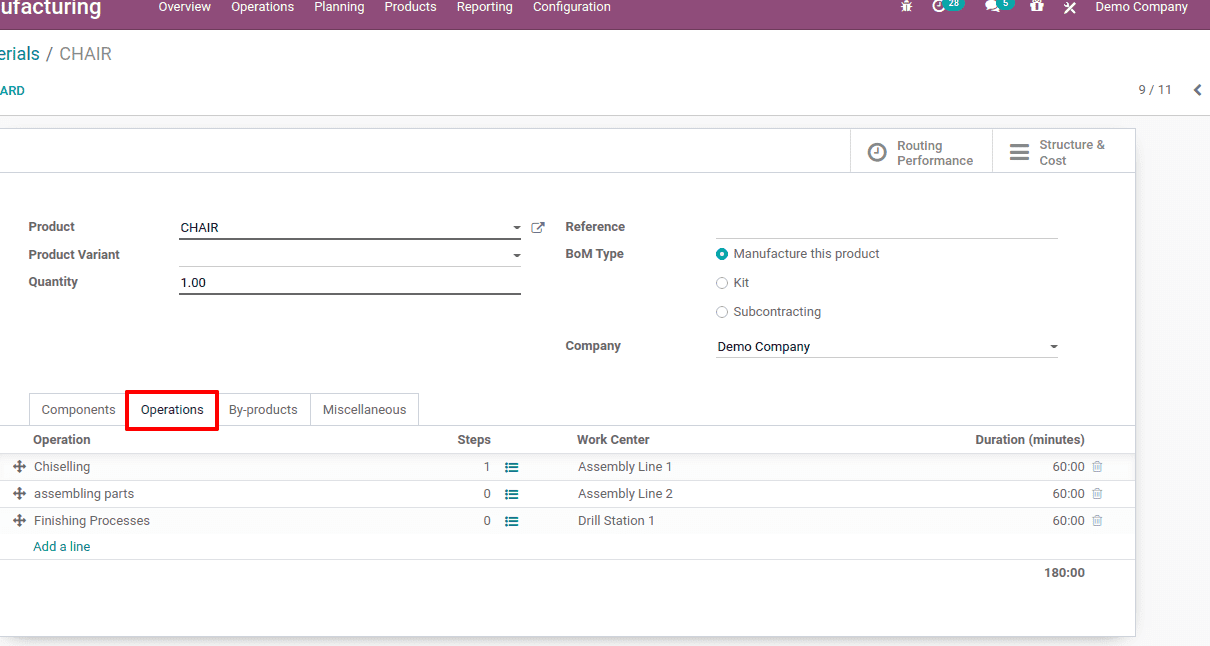Expand the Company dropdown arrow
Viewport: 1210px width, 646px height.
tap(1053, 347)
